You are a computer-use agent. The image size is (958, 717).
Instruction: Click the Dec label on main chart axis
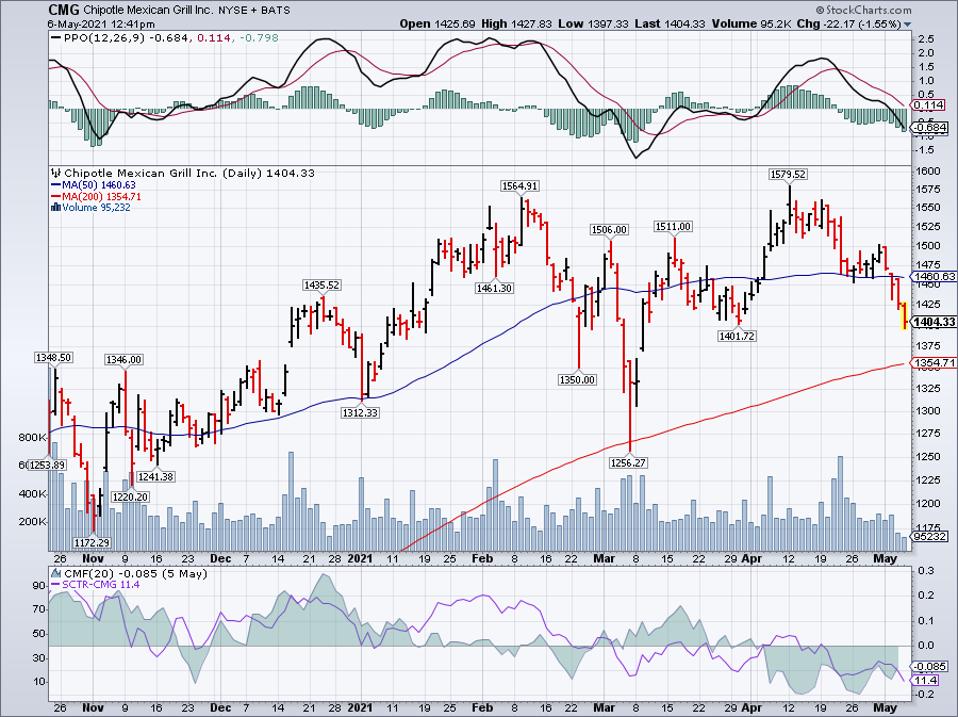click(220, 559)
